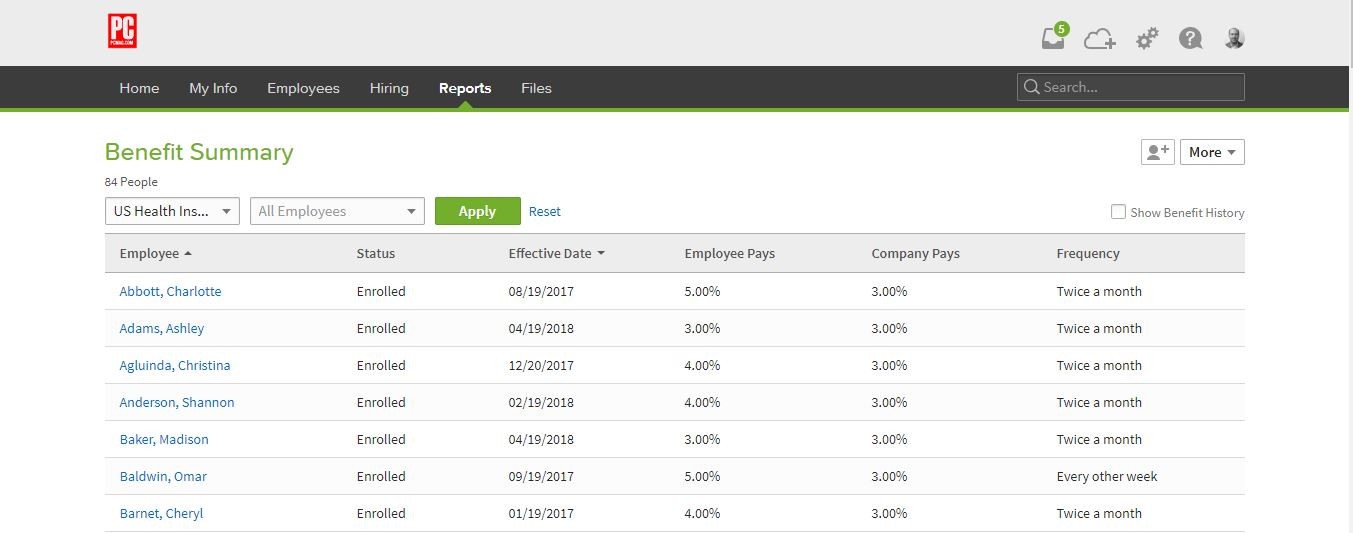Open Abbott, Charlotte employee link
Viewport: 1353px width, 533px height.
point(170,291)
